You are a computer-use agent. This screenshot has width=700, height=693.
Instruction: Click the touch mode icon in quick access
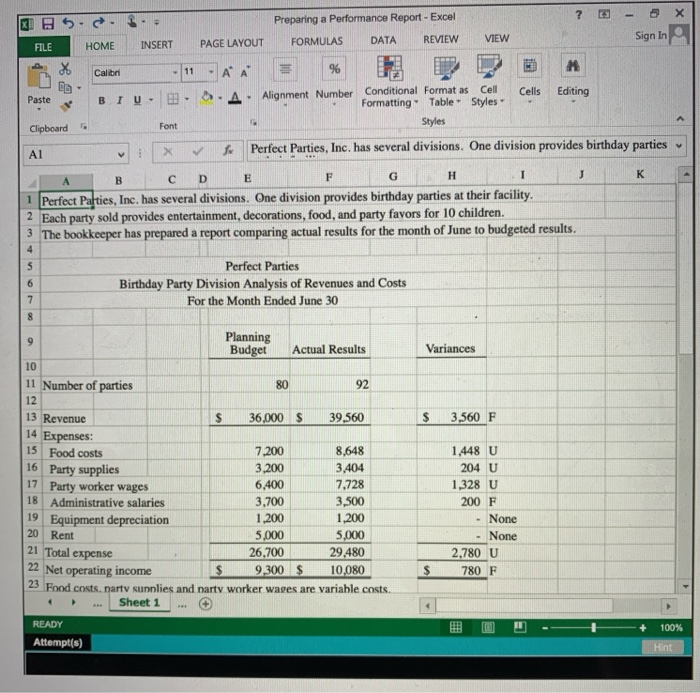132,21
